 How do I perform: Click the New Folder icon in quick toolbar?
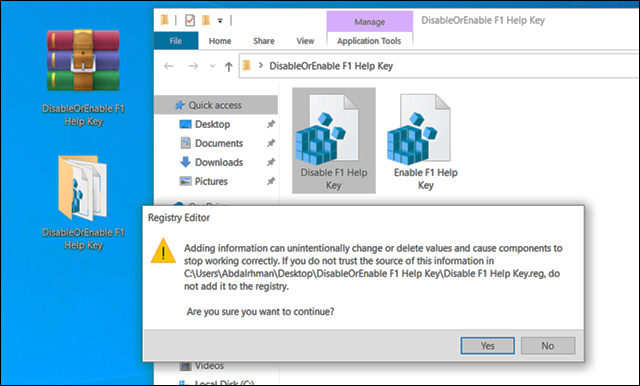pyautogui.click(x=206, y=20)
